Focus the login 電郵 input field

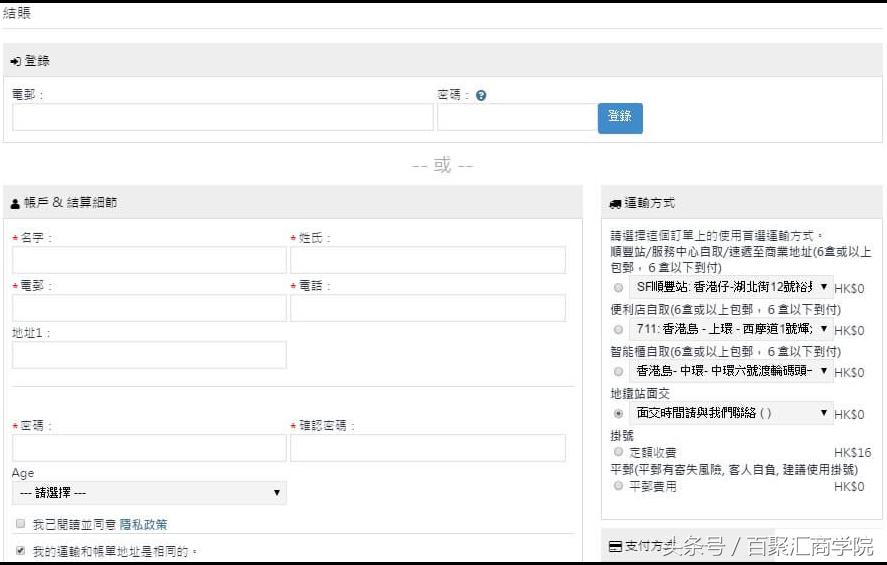tap(223, 117)
